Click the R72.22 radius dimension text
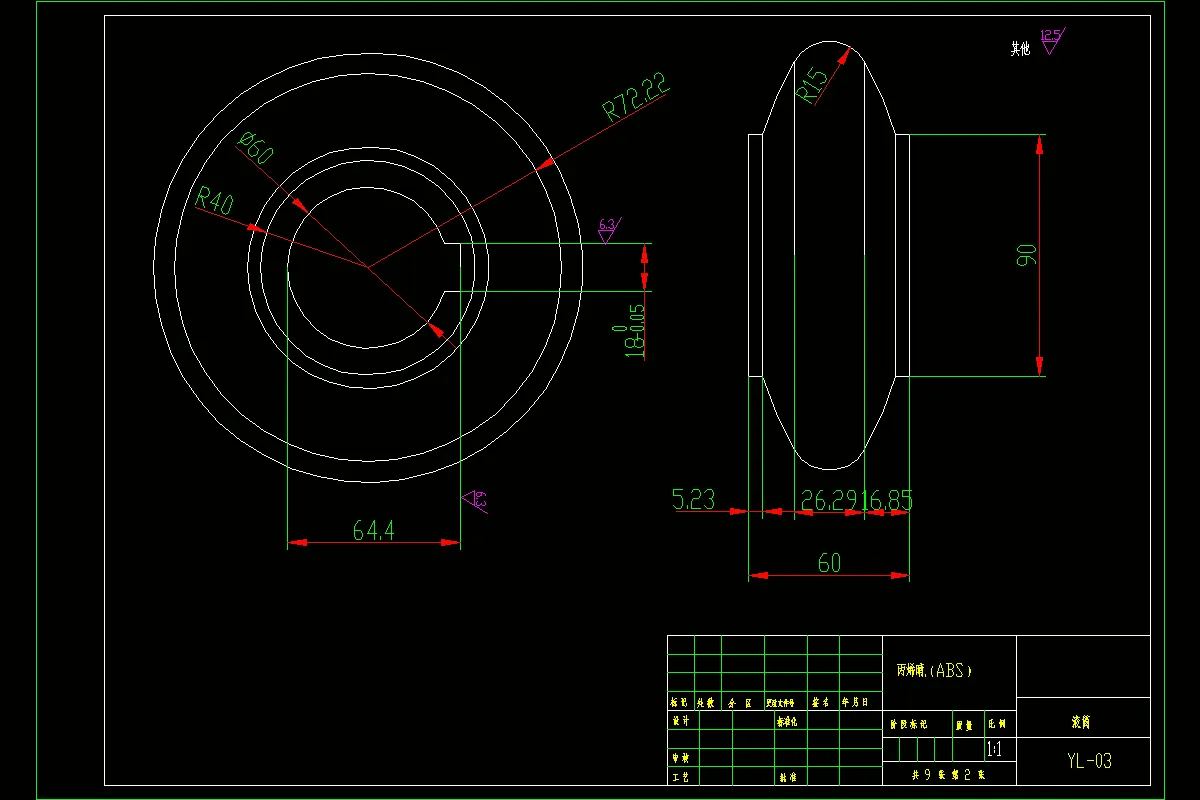This screenshot has width=1200, height=800. 636,97
